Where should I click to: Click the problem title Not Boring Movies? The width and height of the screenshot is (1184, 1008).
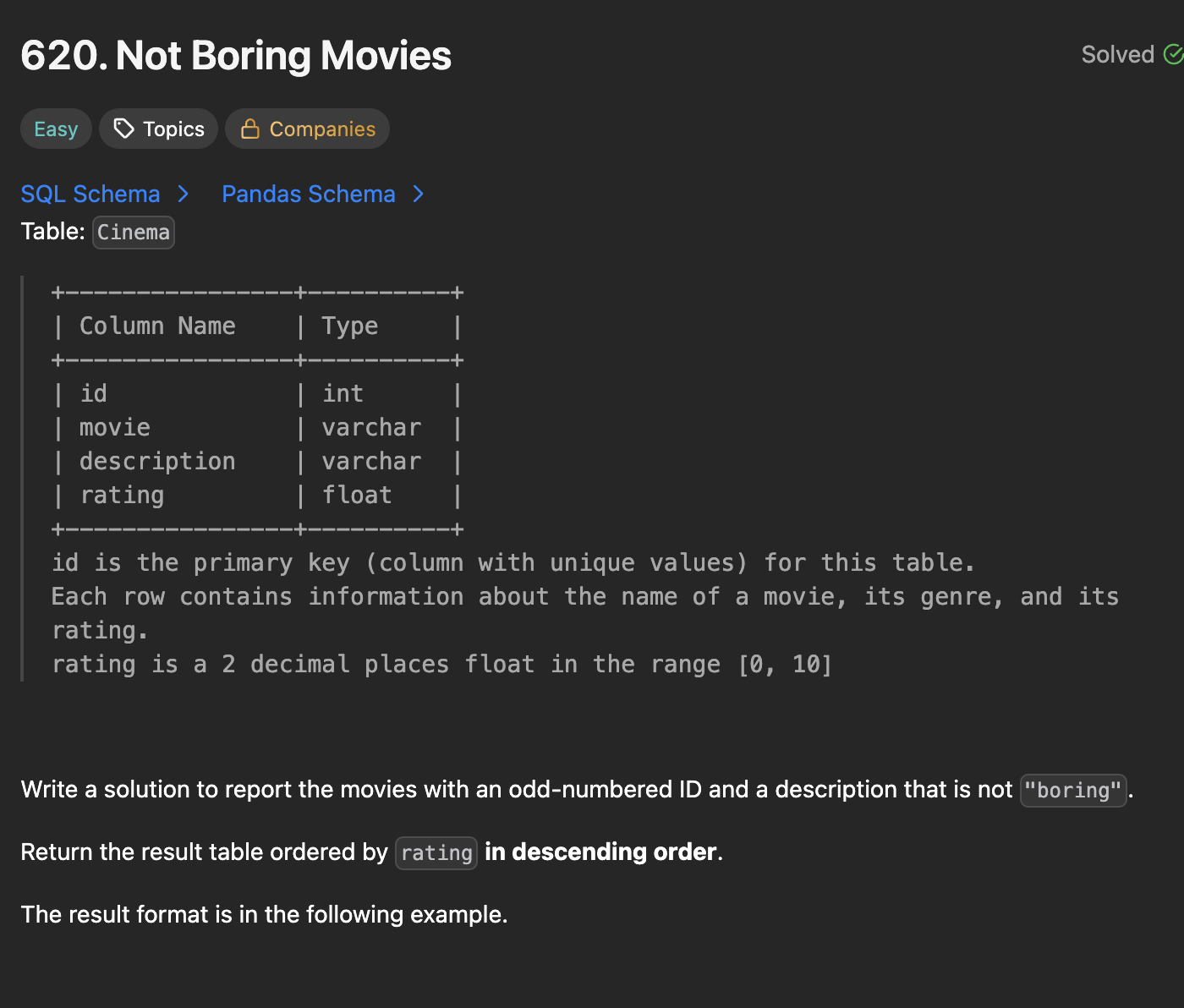click(x=236, y=56)
